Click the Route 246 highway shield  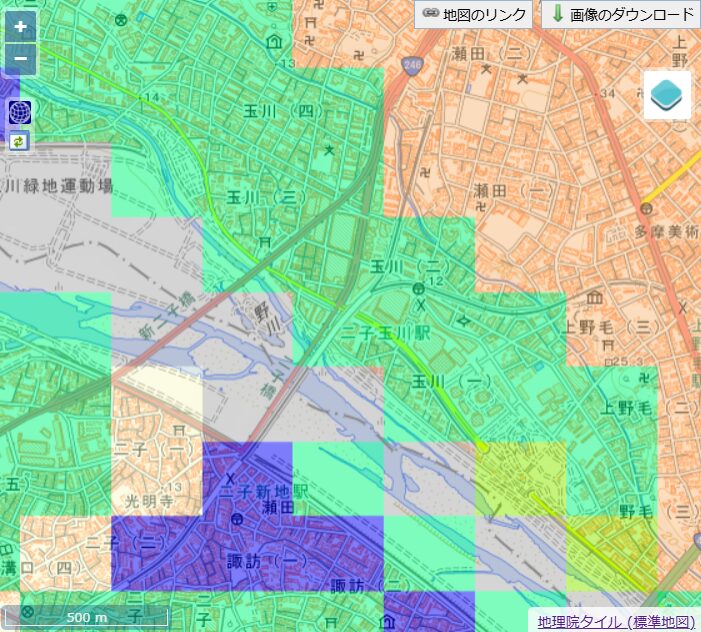tap(413, 66)
